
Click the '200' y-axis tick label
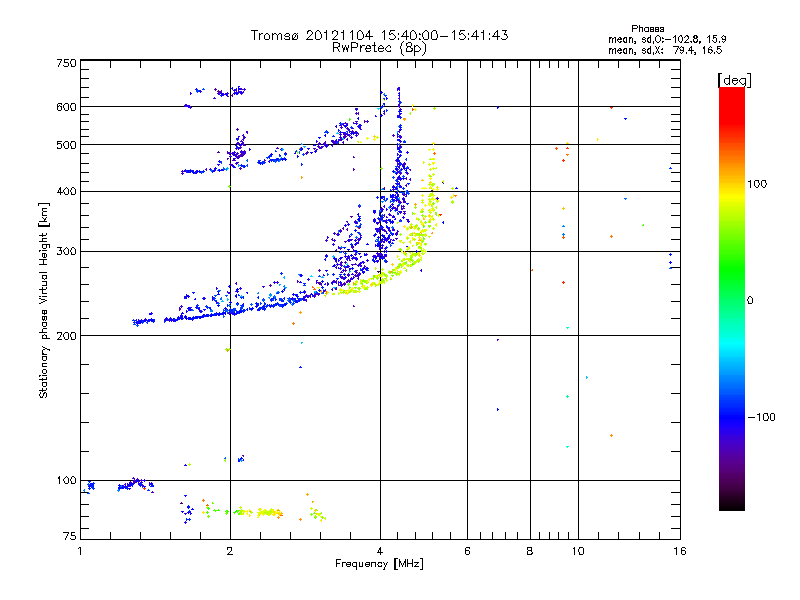point(66,336)
